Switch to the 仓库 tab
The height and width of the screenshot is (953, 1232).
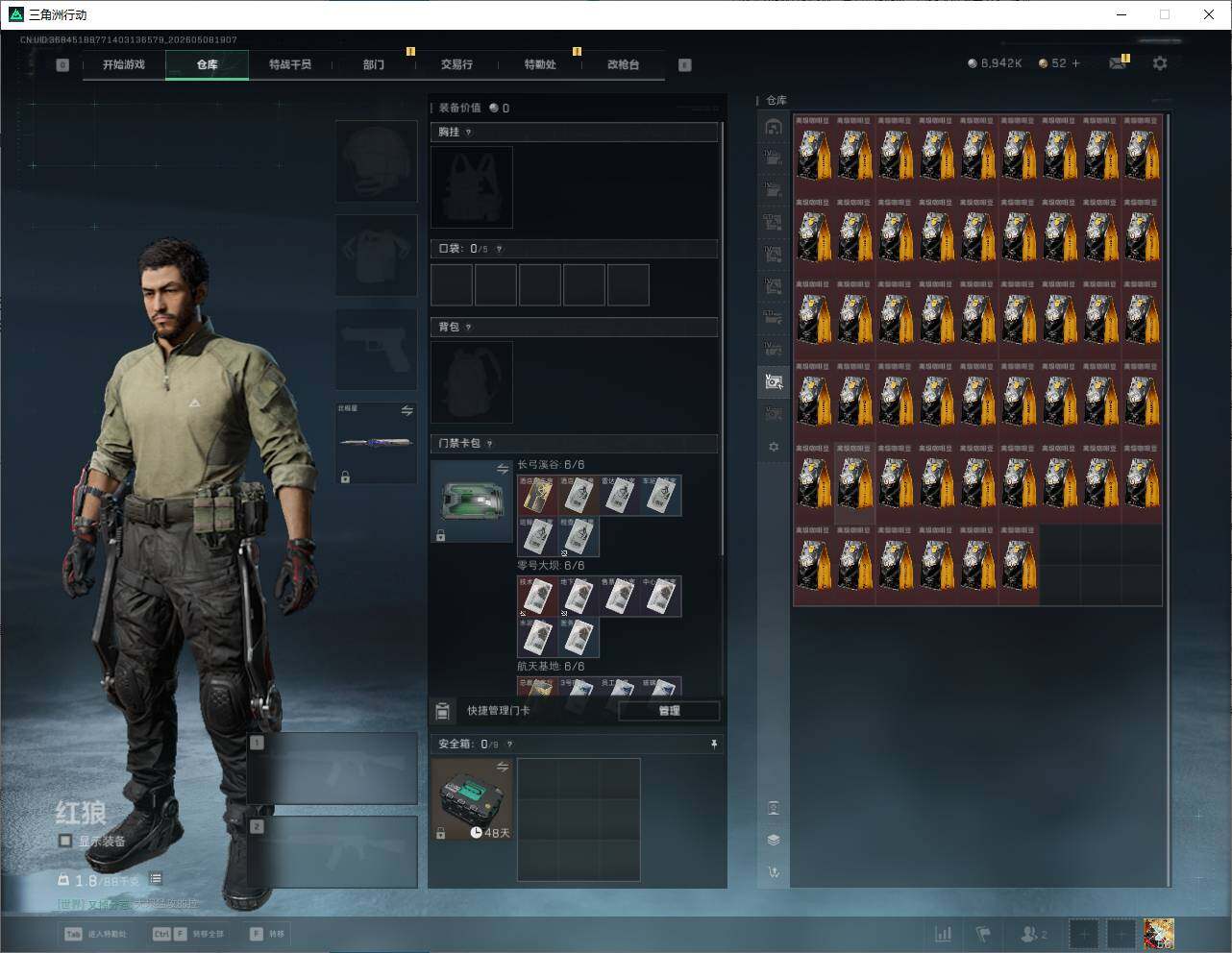pos(208,65)
